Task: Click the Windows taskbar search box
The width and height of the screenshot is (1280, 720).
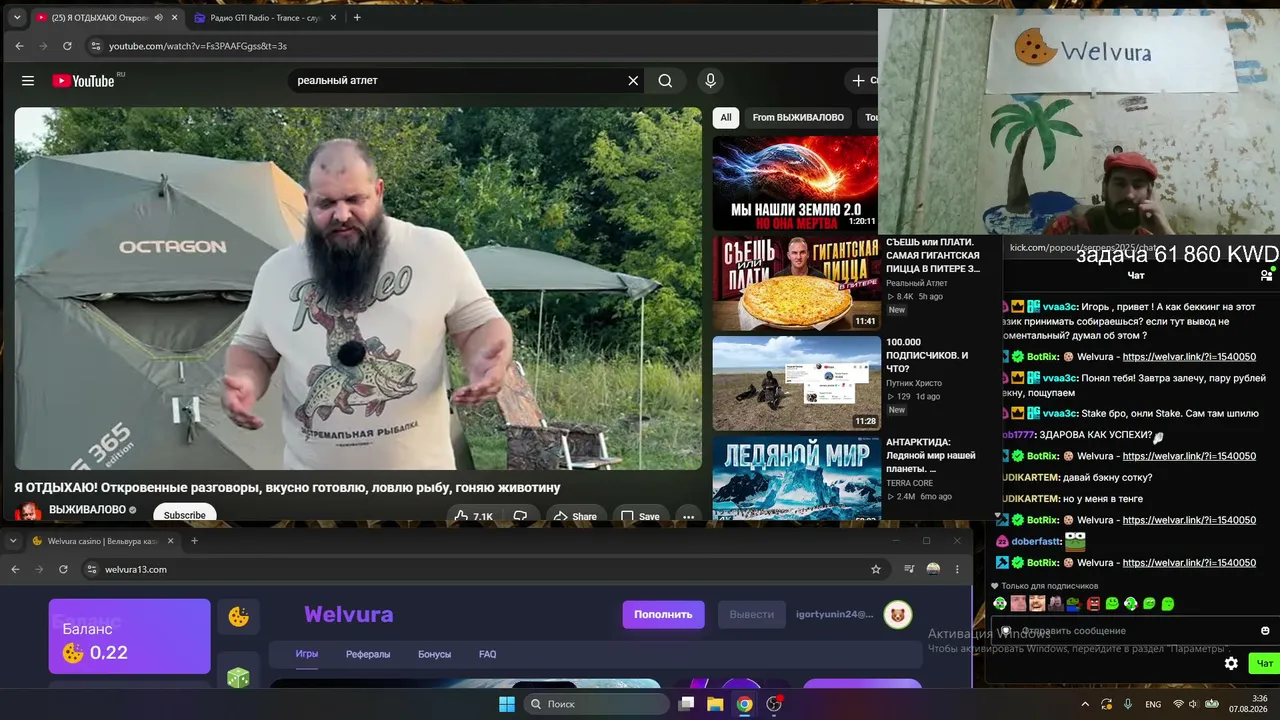Action: pos(596,704)
